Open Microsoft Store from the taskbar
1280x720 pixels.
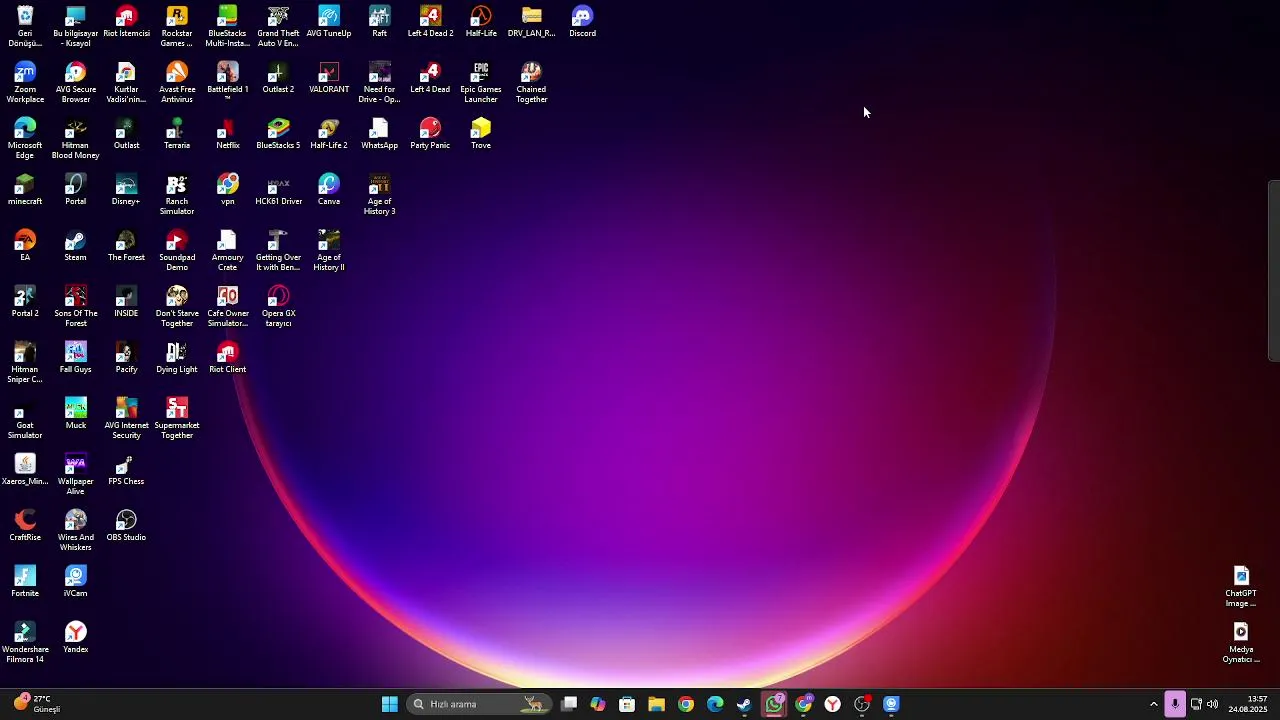(x=627, y=704)
